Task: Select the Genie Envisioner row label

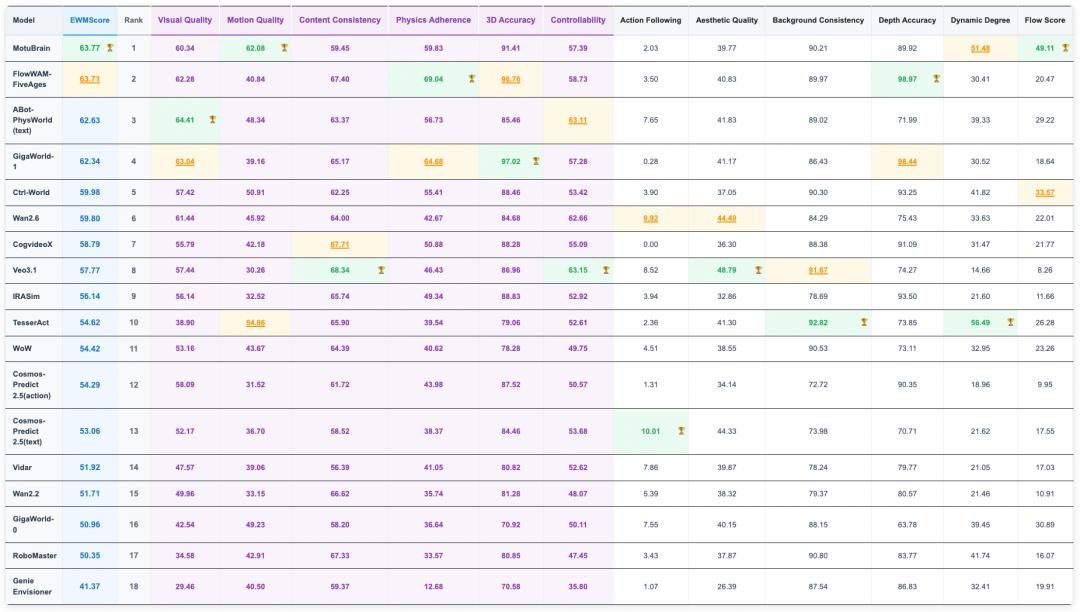Action: click(31, 586)
